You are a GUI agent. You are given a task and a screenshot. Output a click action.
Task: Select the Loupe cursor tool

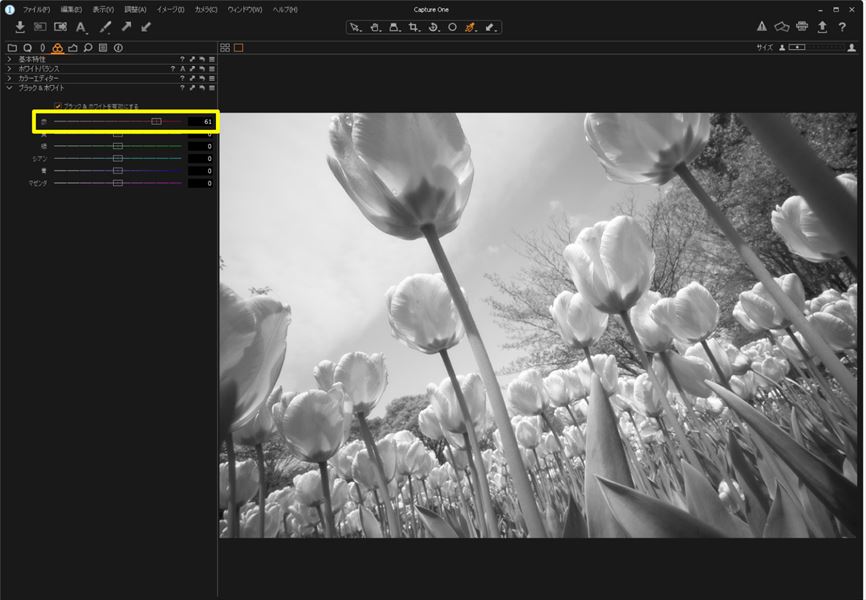coord(395,27)
